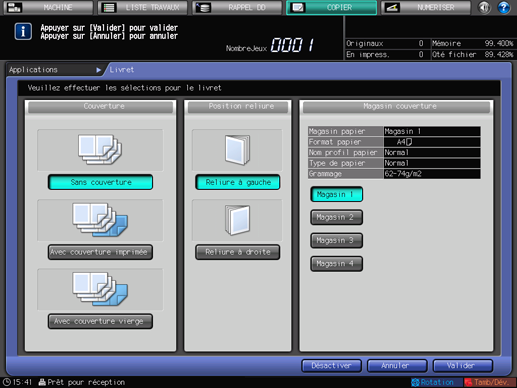Screen dimensions: 517x388
Task: Click the Originaux count
Action: [x=421, y=43]
